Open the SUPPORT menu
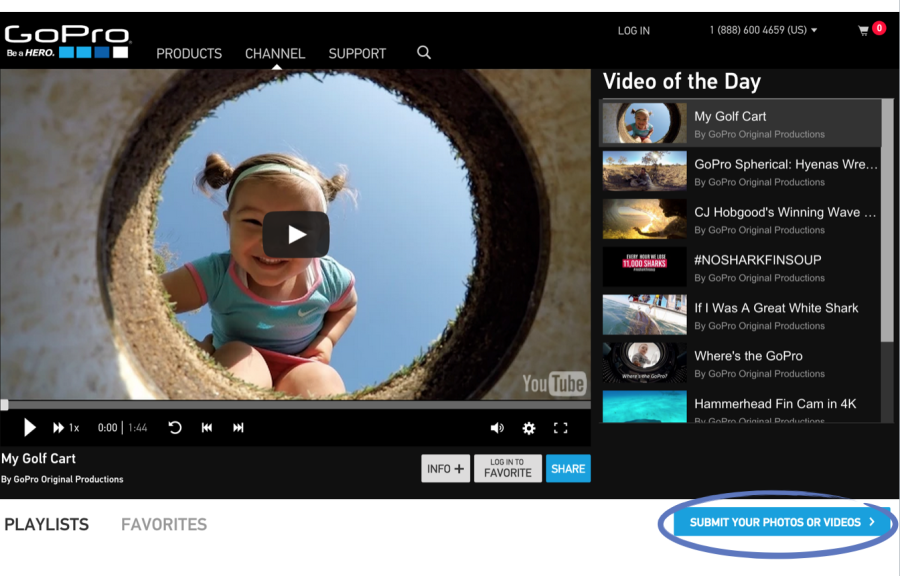 coord(357,54)
